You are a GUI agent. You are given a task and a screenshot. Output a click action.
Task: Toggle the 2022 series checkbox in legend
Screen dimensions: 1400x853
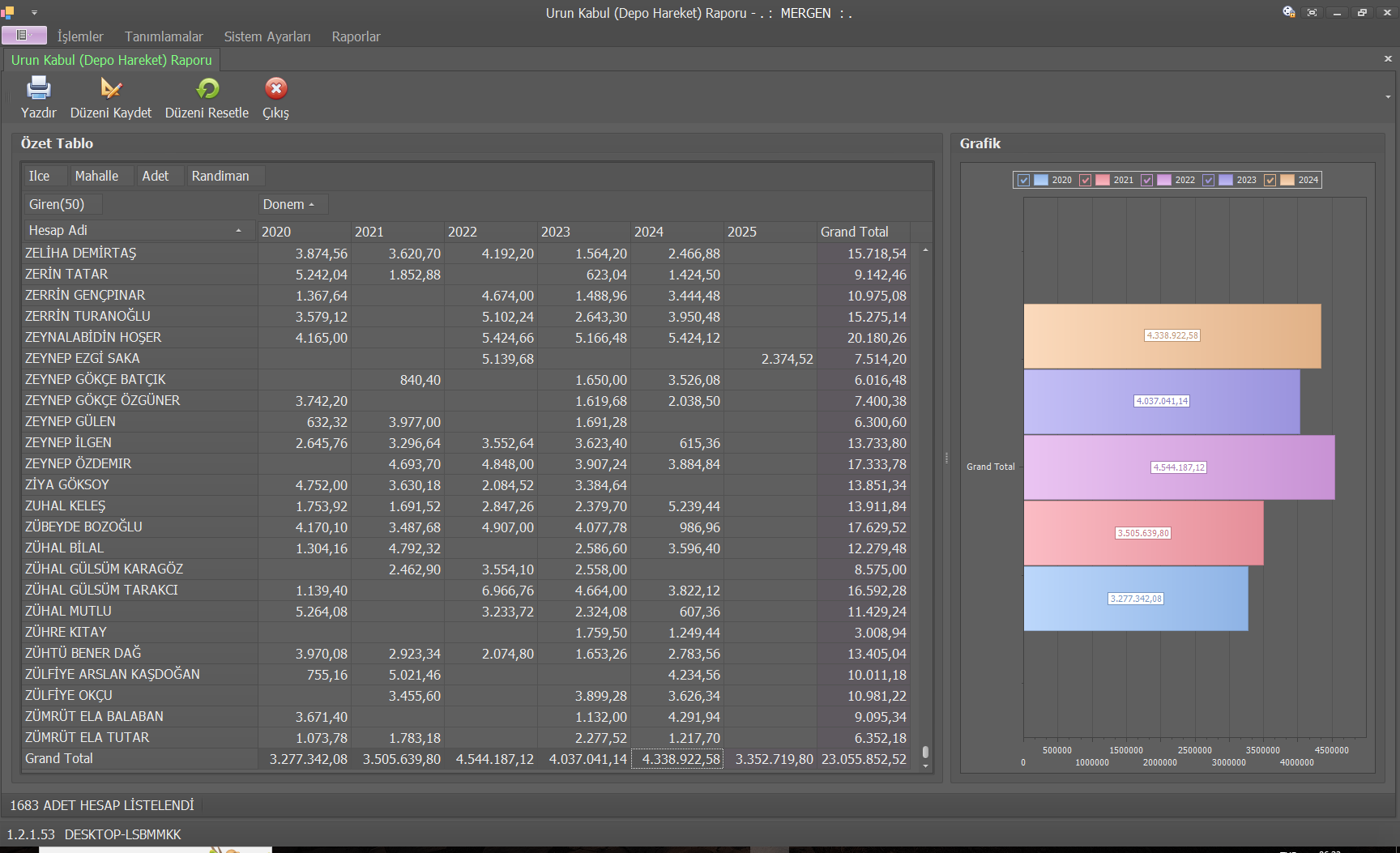pyautogui.click(x=1147, y=180)
